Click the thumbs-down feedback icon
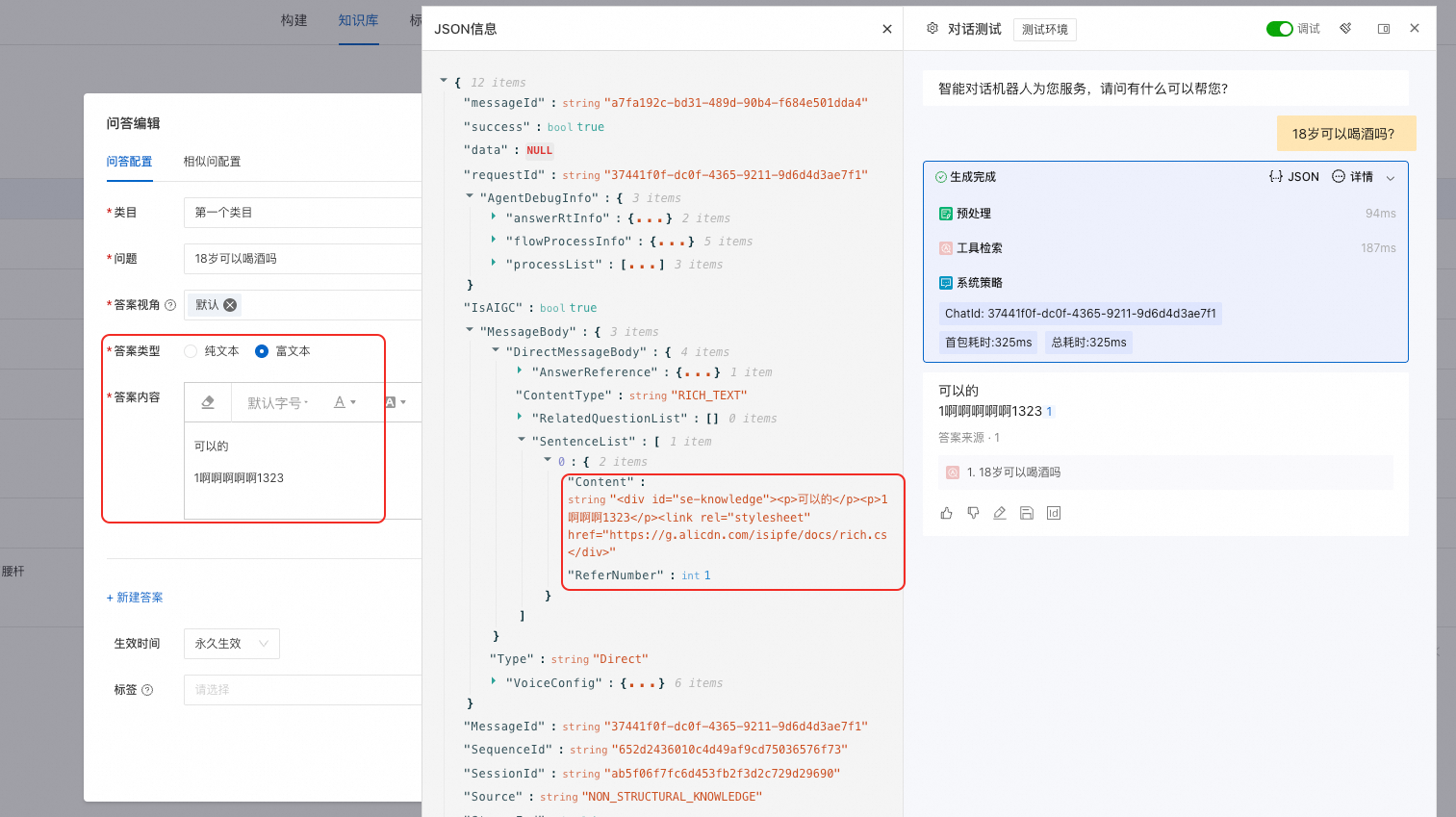1456x817 pixels. tap(973, 513)
